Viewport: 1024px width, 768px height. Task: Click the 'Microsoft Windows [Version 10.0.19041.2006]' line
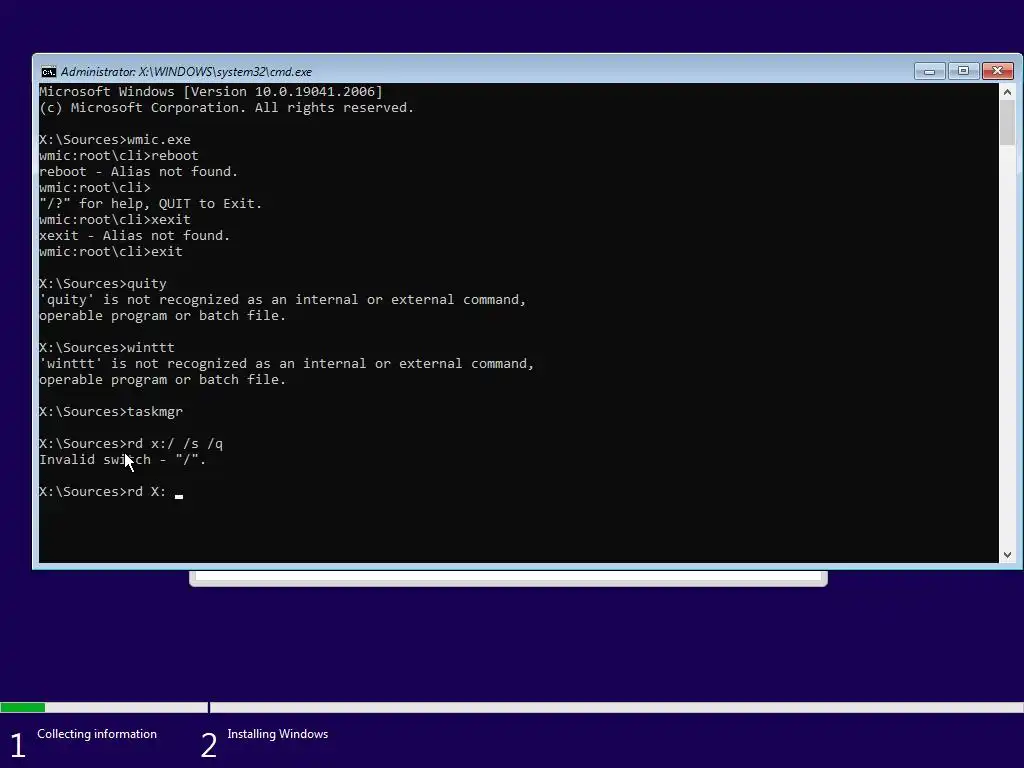click(211, 91)
